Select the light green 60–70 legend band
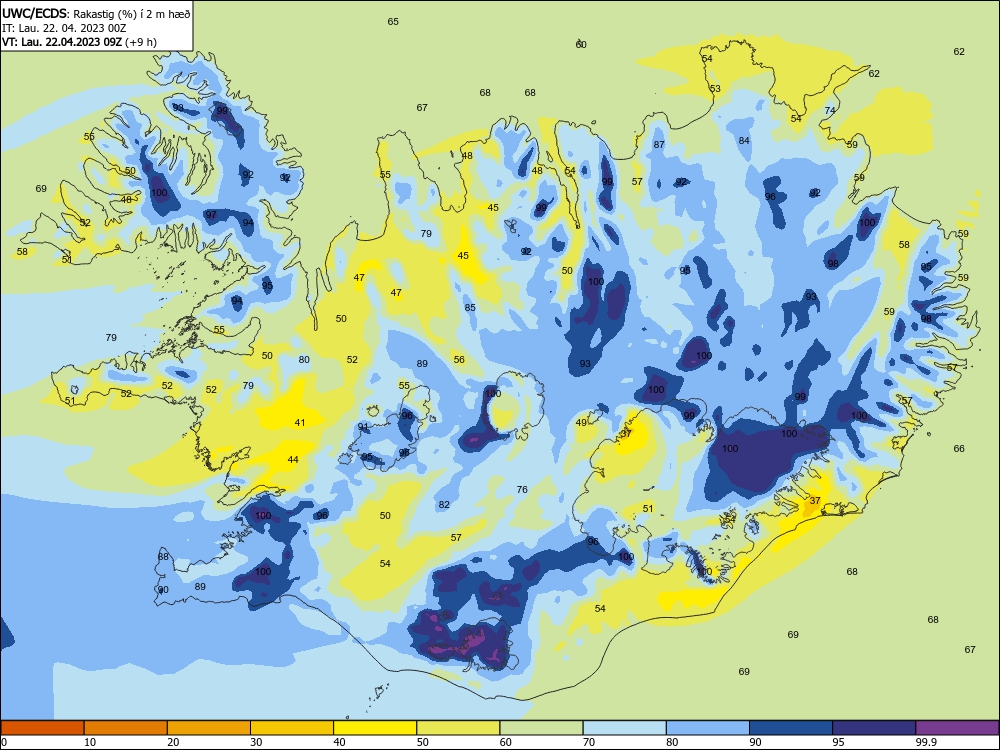Screen dimensions: 1000x750 (x=541, y=728)
